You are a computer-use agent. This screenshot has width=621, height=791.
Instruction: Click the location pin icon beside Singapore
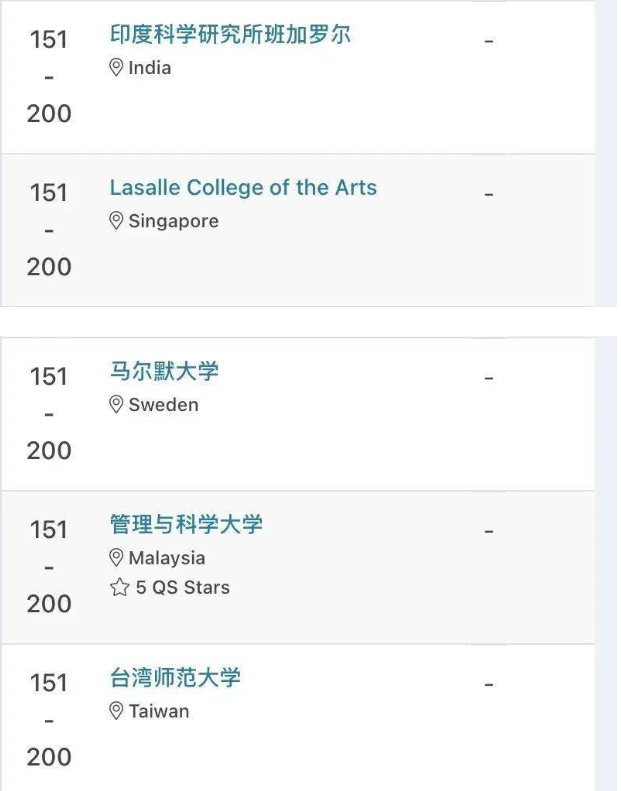[116, 221]
